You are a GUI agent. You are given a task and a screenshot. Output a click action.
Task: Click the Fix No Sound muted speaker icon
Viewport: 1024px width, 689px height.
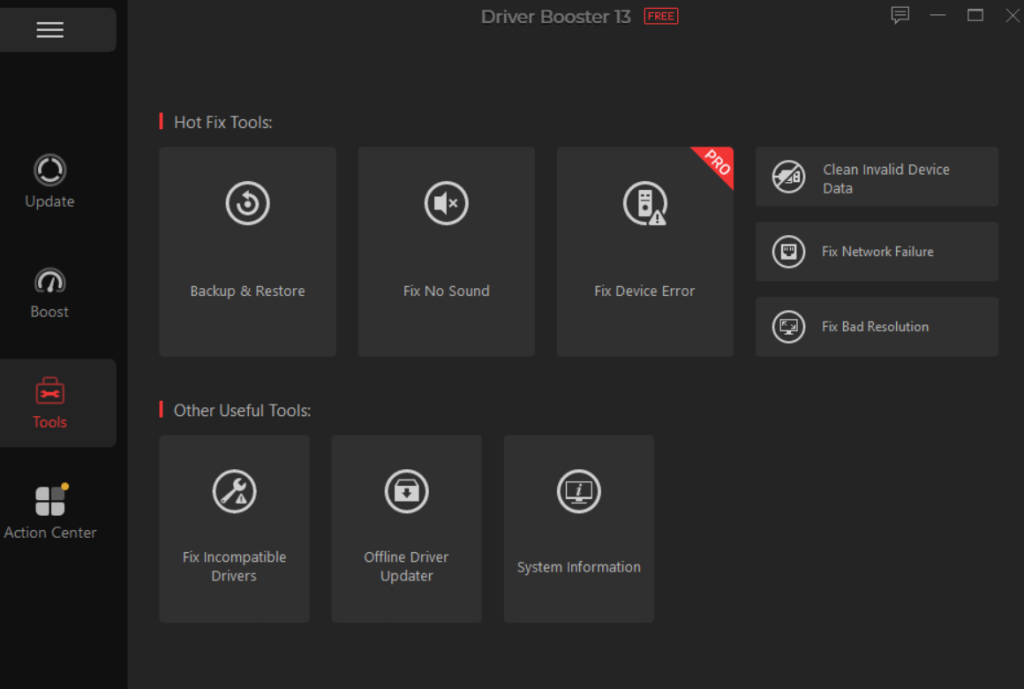[x=446, y=203]
